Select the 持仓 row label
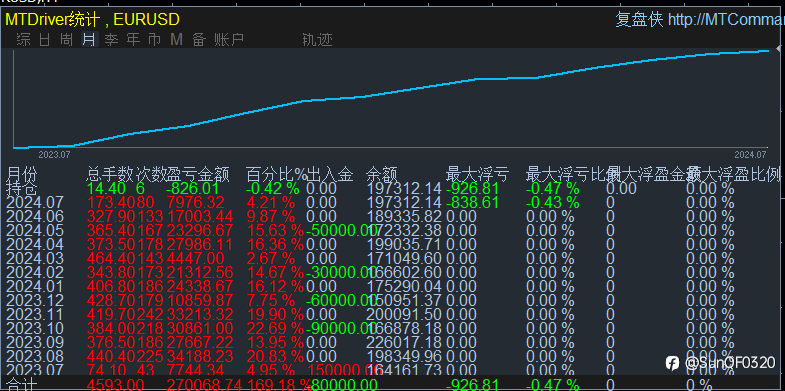 (22, 189)
